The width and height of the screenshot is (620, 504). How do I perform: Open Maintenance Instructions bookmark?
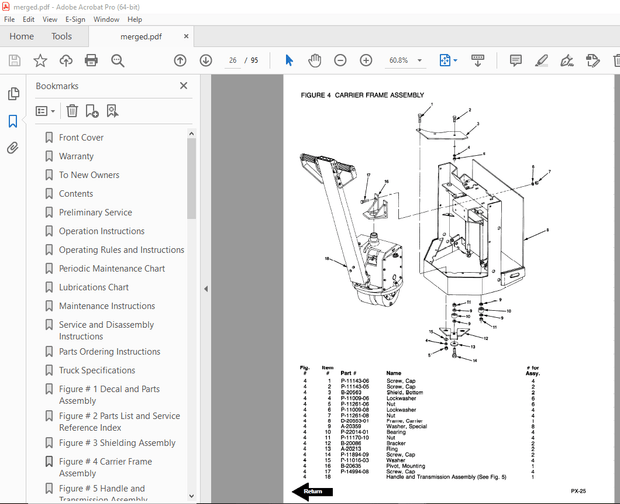[107, 306]
